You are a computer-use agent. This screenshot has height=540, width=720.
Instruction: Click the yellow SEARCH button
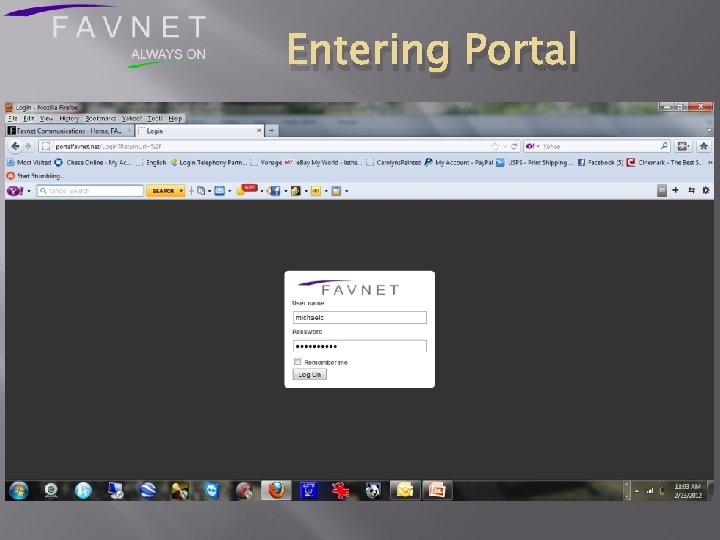click(163, 191)
